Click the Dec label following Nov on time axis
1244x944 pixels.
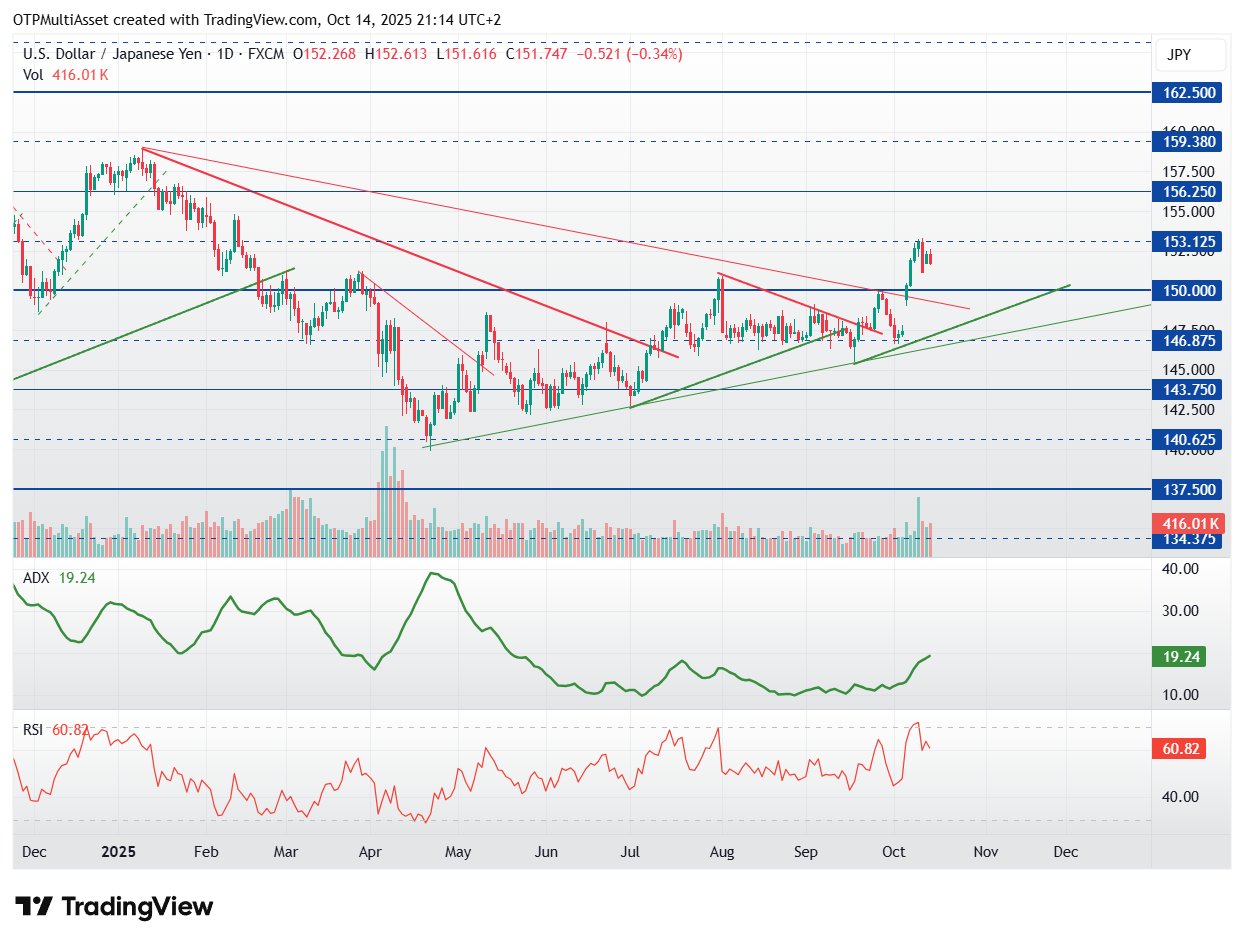[x=1066, y=852]
